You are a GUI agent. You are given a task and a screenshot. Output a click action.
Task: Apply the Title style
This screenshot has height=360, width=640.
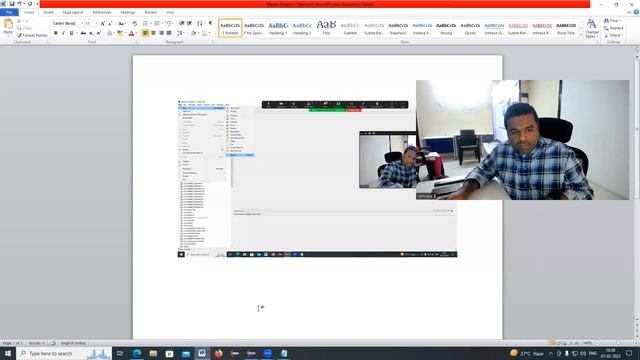[x=326, y=28]
